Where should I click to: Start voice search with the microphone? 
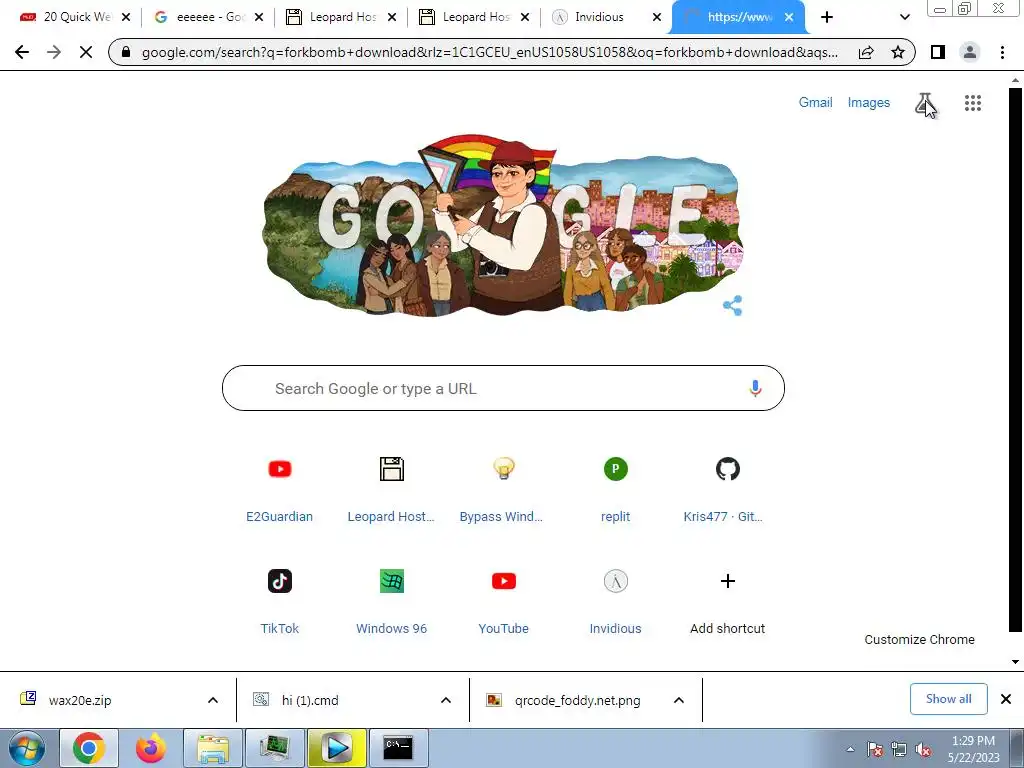[x=755, y=389]
